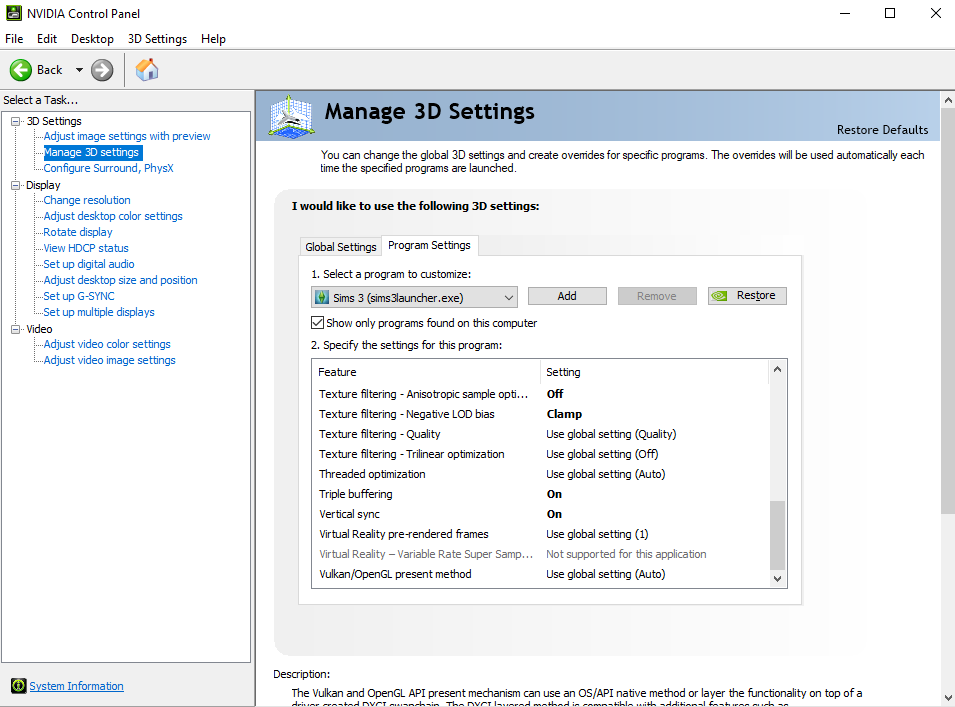The width and height of the screenshot is (955, 707).
Task: Click main panel scroll down arrow
Action: click(948, 698)
